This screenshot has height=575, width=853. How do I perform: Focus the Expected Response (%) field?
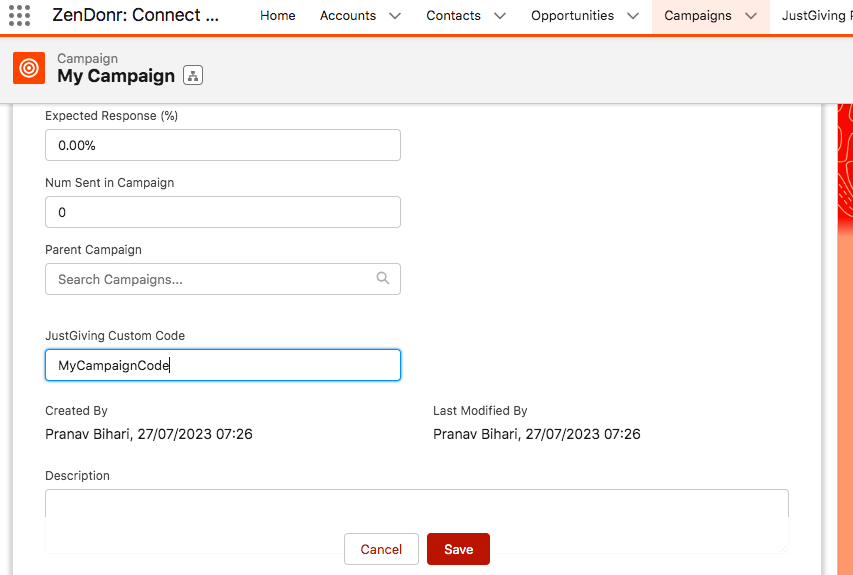point(223,145)
